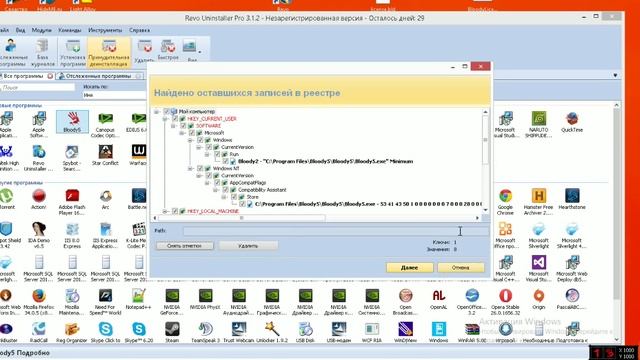Collapse SOFTWARE tree node
Screen dimensions: 640x360
click(x=173, y=126)
